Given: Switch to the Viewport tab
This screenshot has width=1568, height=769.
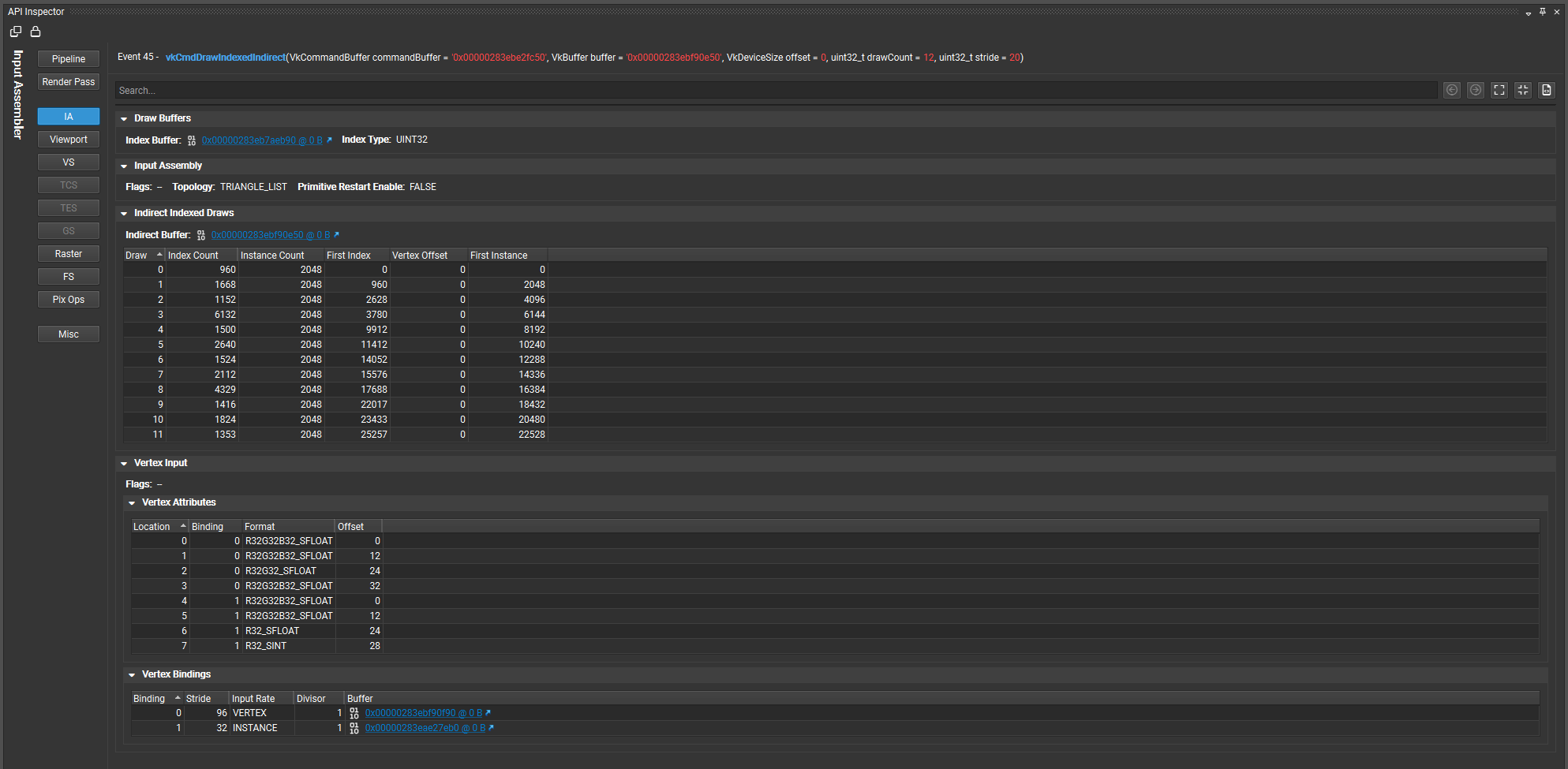Looking at the screenshot, I should point(69,140).
